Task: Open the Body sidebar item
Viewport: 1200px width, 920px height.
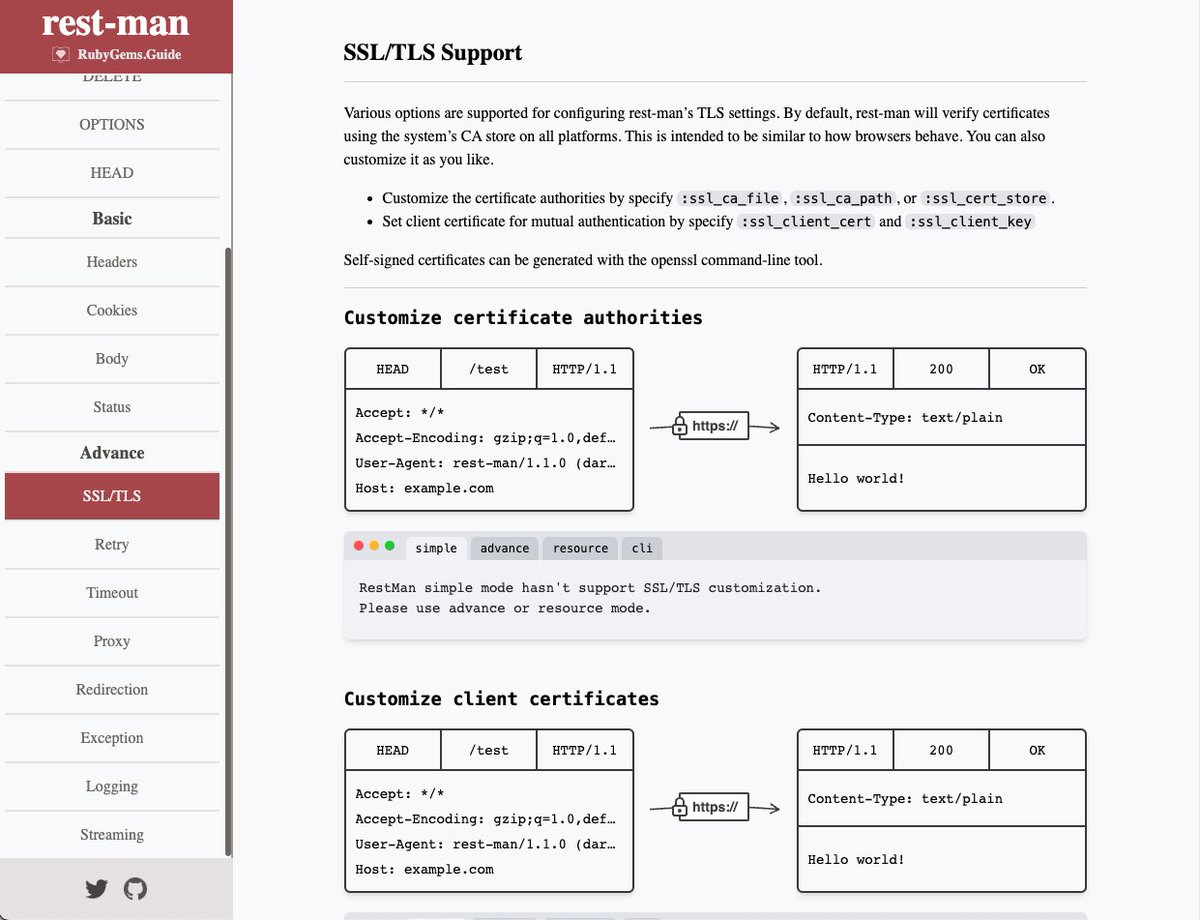Action: coord(112,359)
